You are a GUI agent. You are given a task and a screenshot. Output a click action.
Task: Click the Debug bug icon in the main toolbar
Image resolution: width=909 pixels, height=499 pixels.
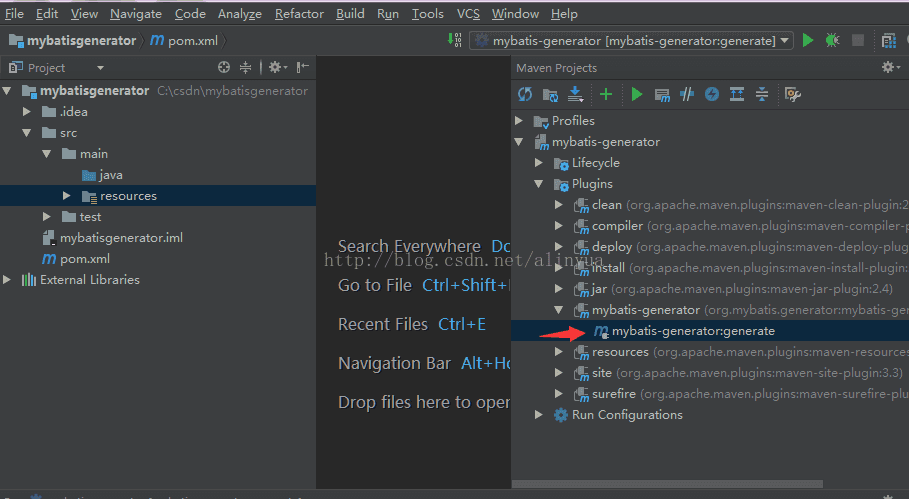click(x=833, y=41)
